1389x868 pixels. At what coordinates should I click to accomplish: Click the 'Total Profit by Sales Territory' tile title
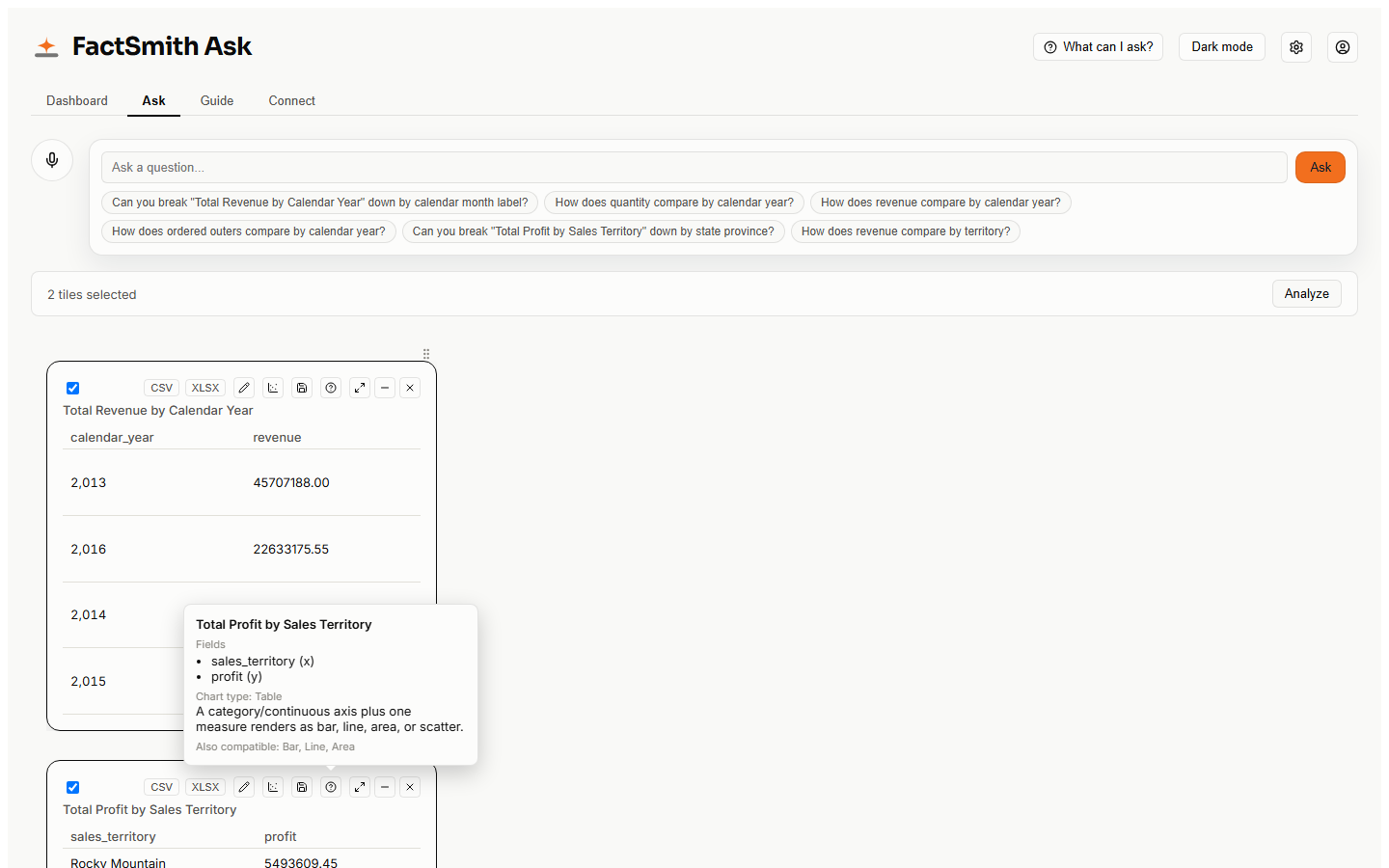coord(150,809)
